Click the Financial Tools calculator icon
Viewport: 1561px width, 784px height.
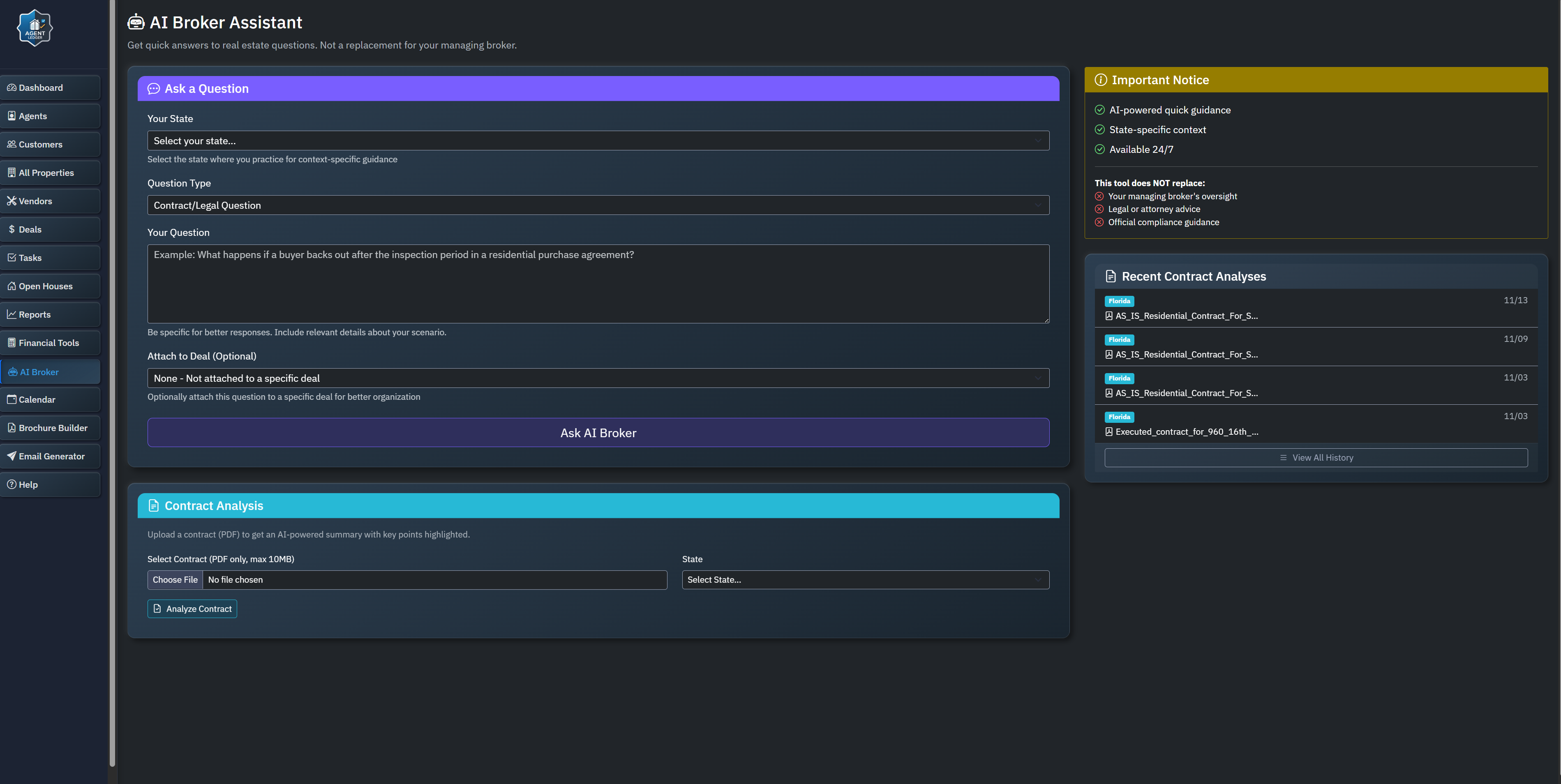point(12,343)
